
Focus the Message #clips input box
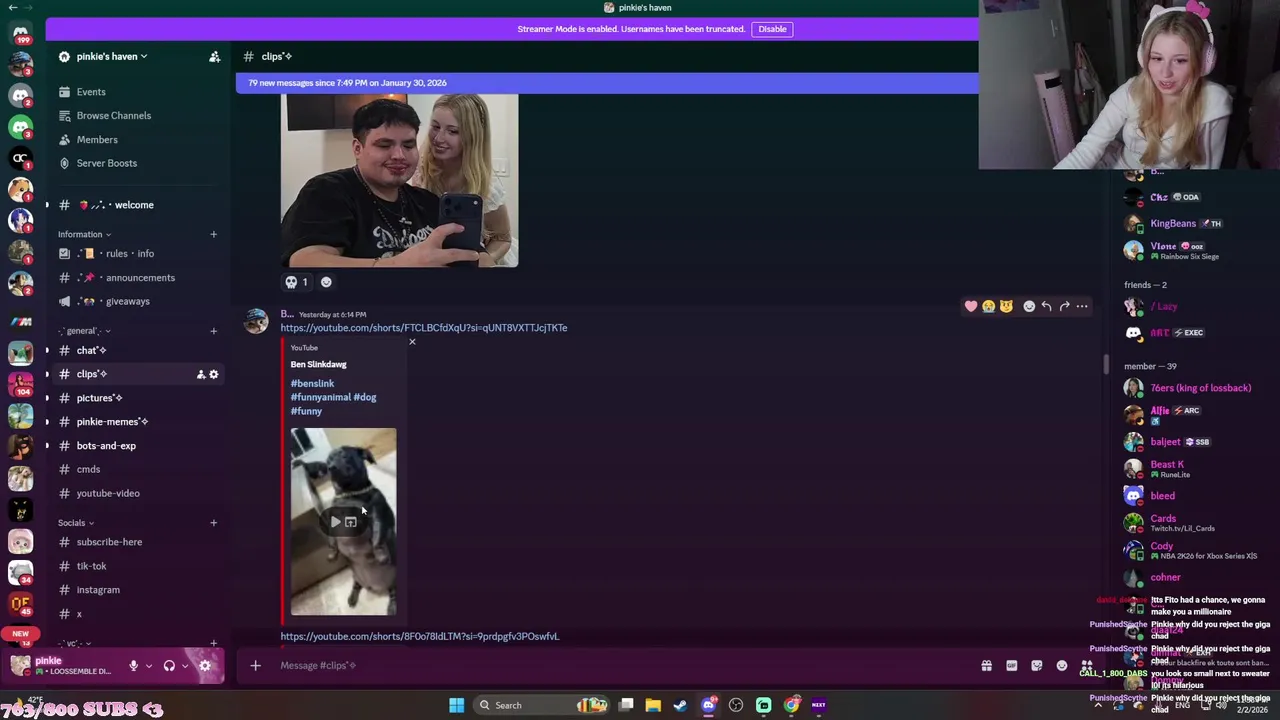coord(620,666)
